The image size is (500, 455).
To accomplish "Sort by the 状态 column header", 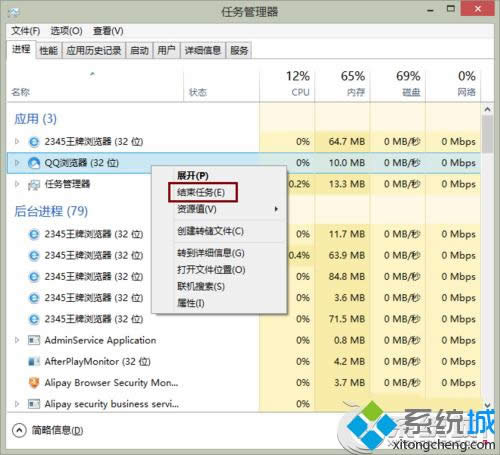I will [x=198, y=92].
